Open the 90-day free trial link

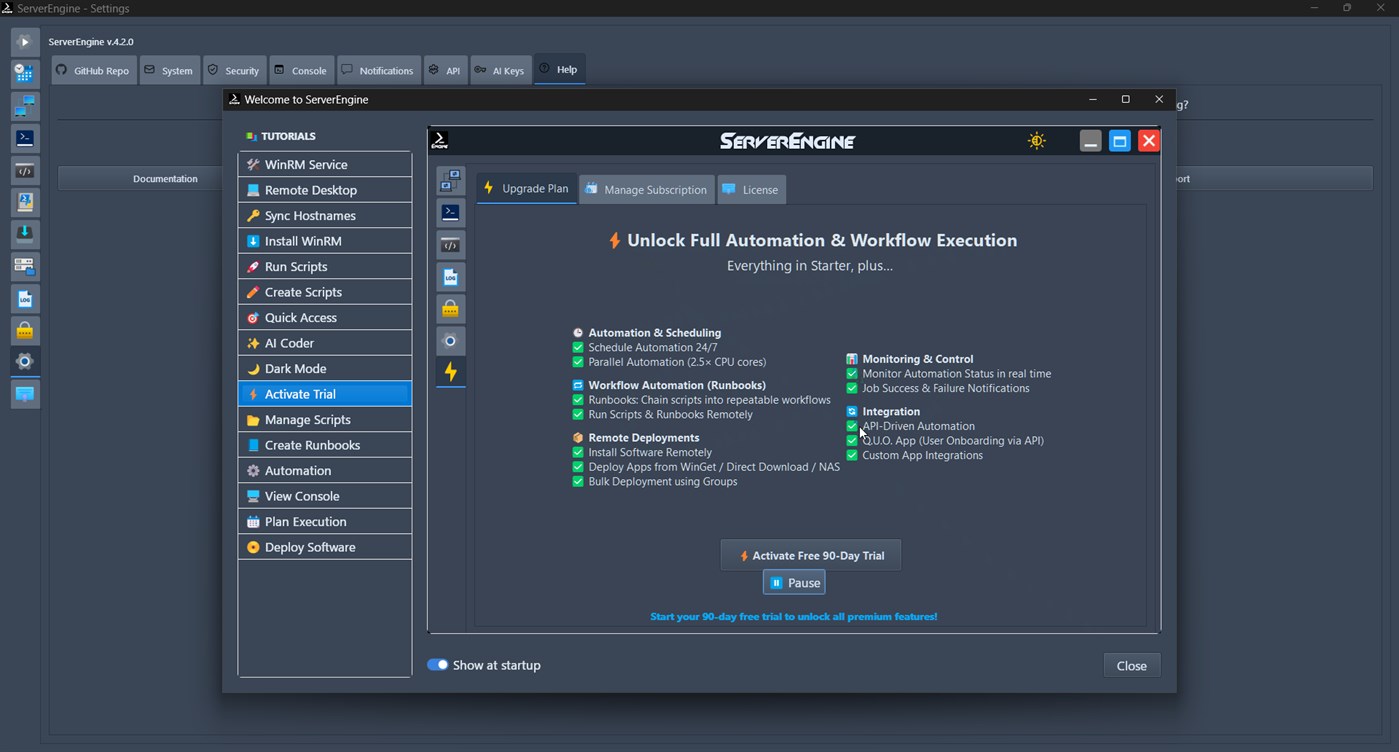coord(793,617)
